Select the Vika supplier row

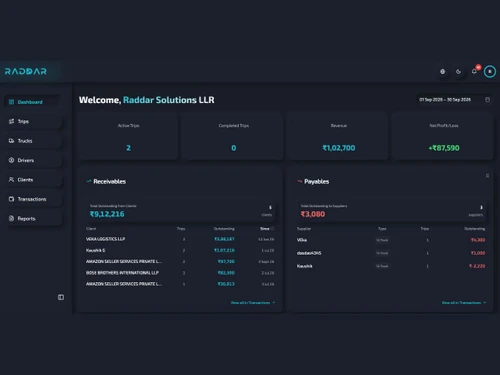pos(391,240)
